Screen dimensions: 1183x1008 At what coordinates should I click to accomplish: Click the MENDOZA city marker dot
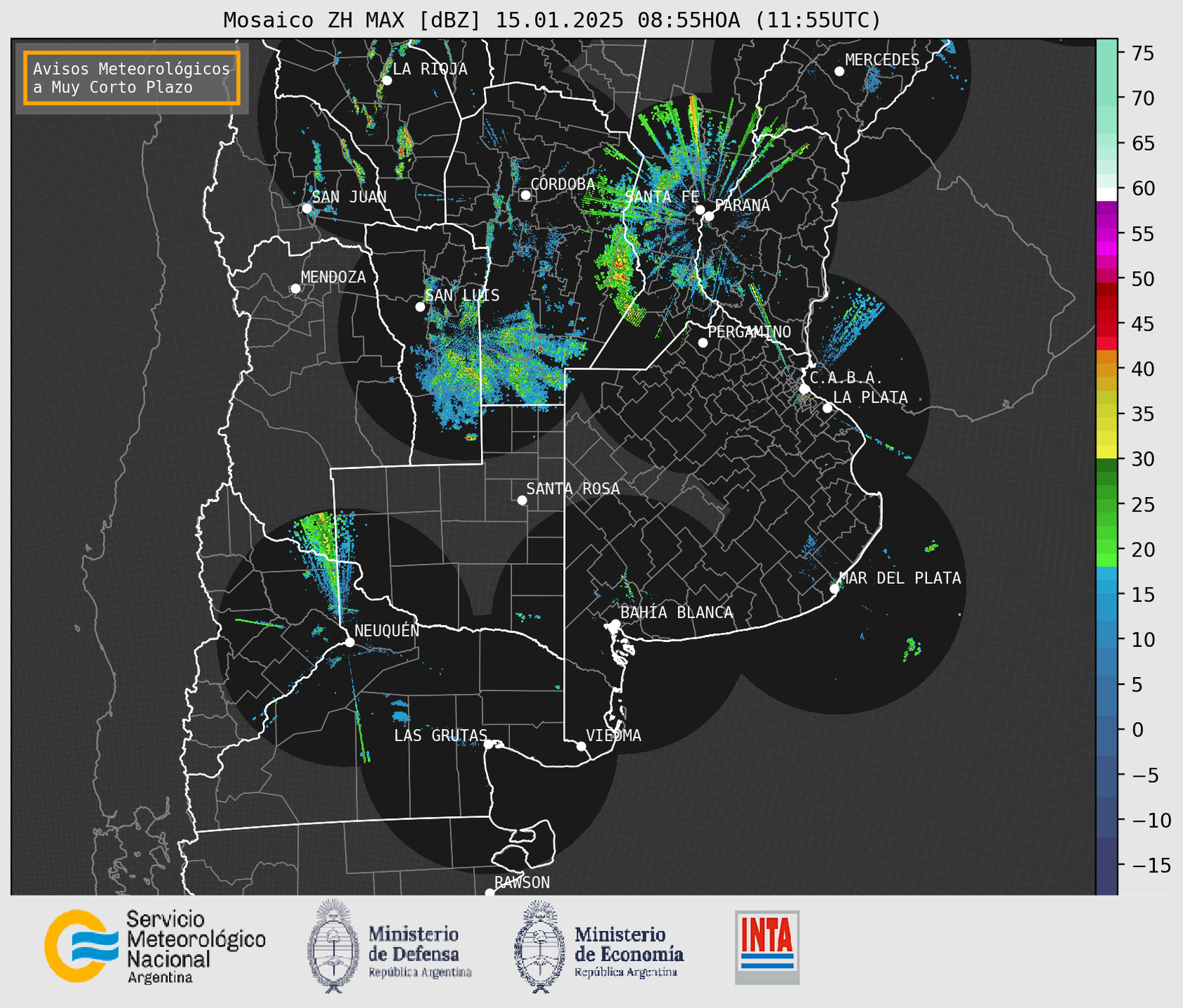[295, 289]
